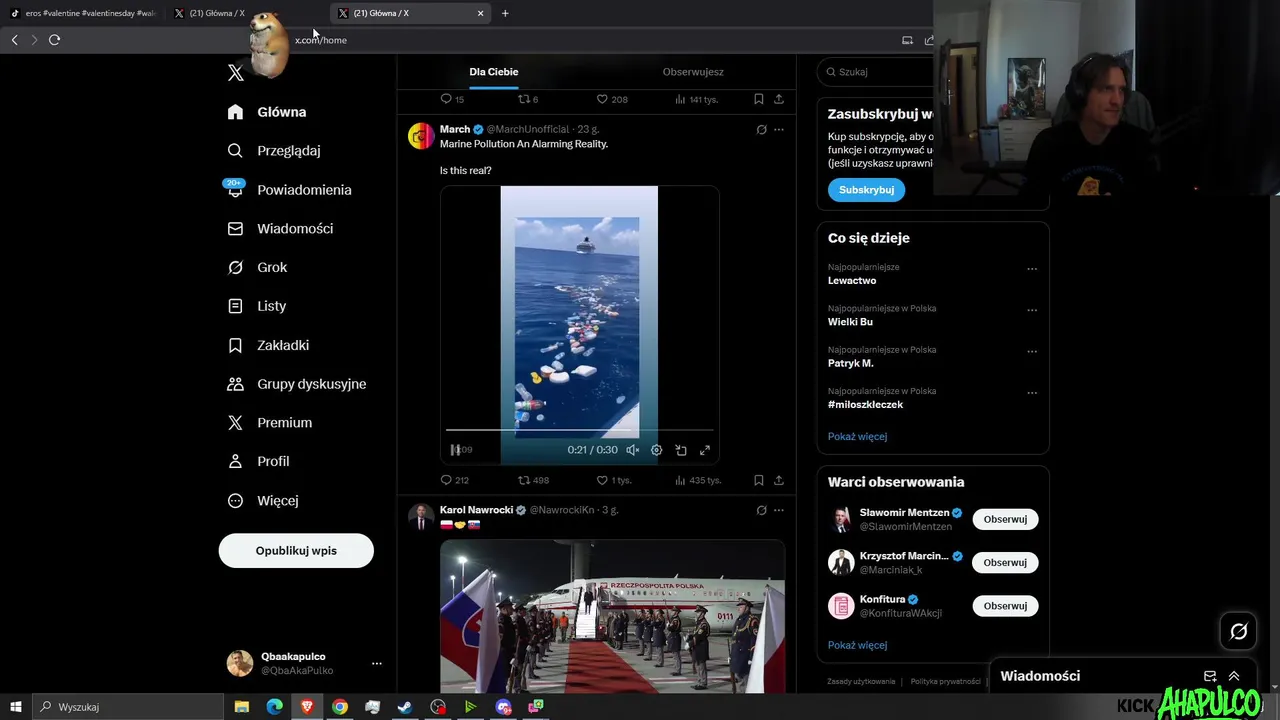1280x720 pixels.
Task: Click the Opublikuj wpis button
Action: pos(296,551)
